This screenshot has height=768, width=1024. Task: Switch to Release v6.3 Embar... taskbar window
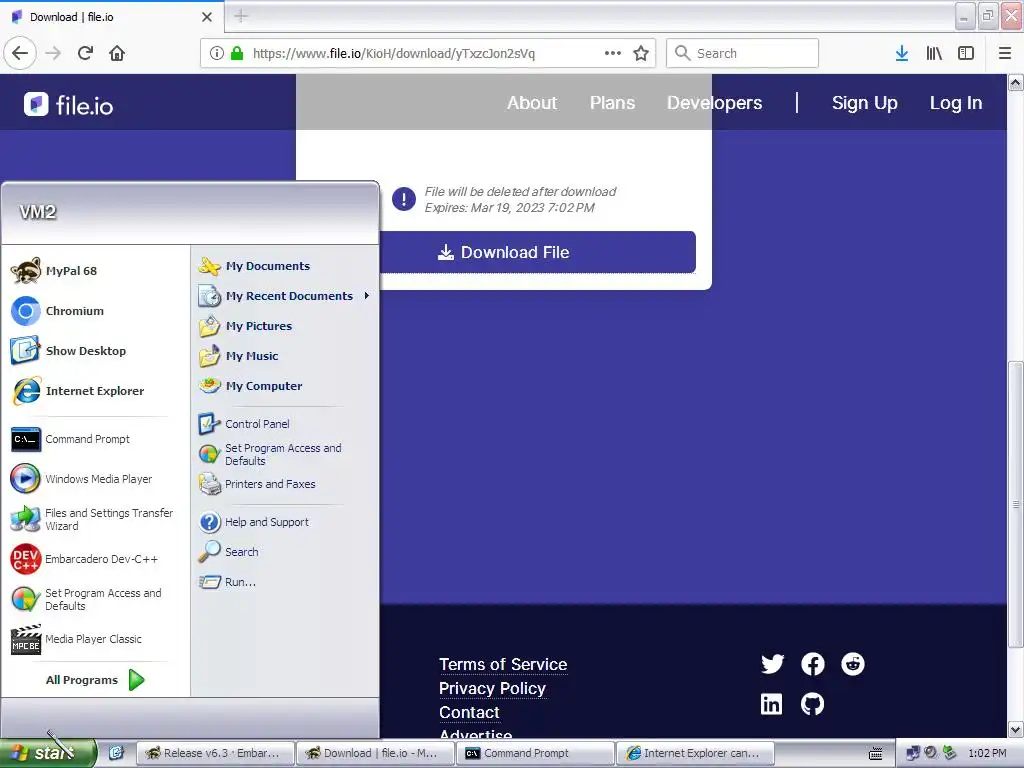point(214,753)
